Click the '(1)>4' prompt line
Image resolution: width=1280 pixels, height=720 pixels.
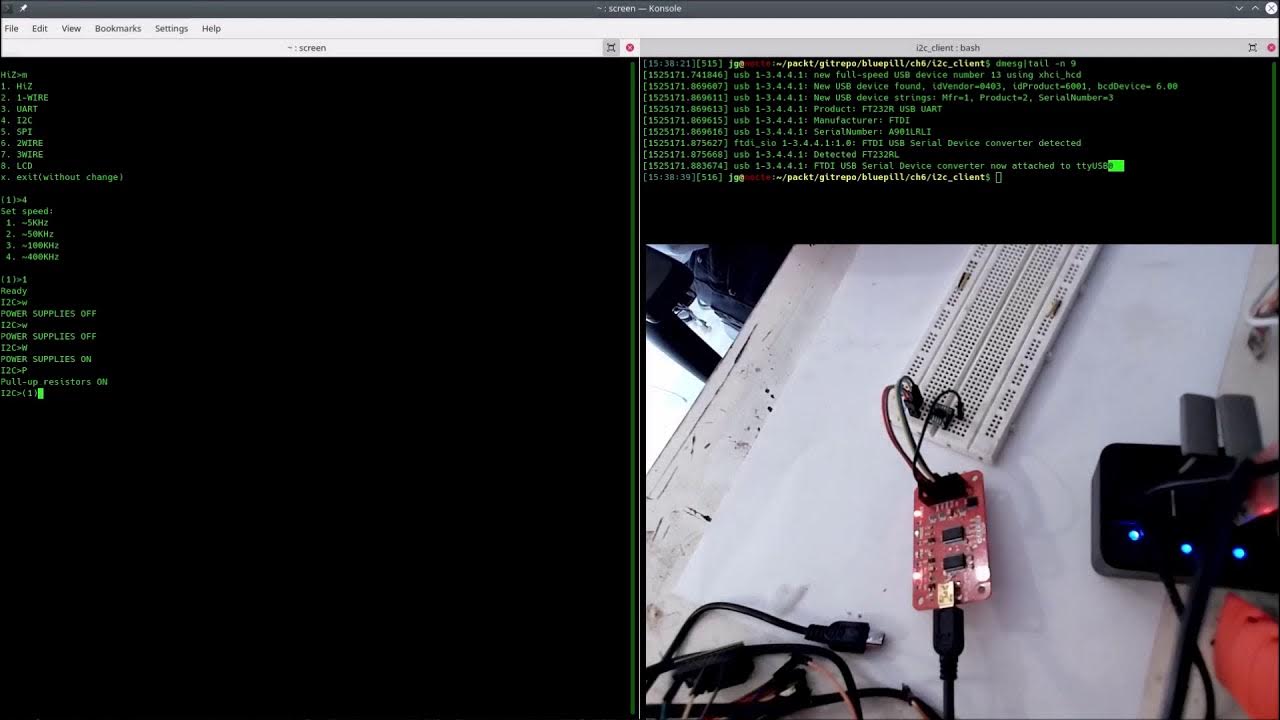(14, 200)
